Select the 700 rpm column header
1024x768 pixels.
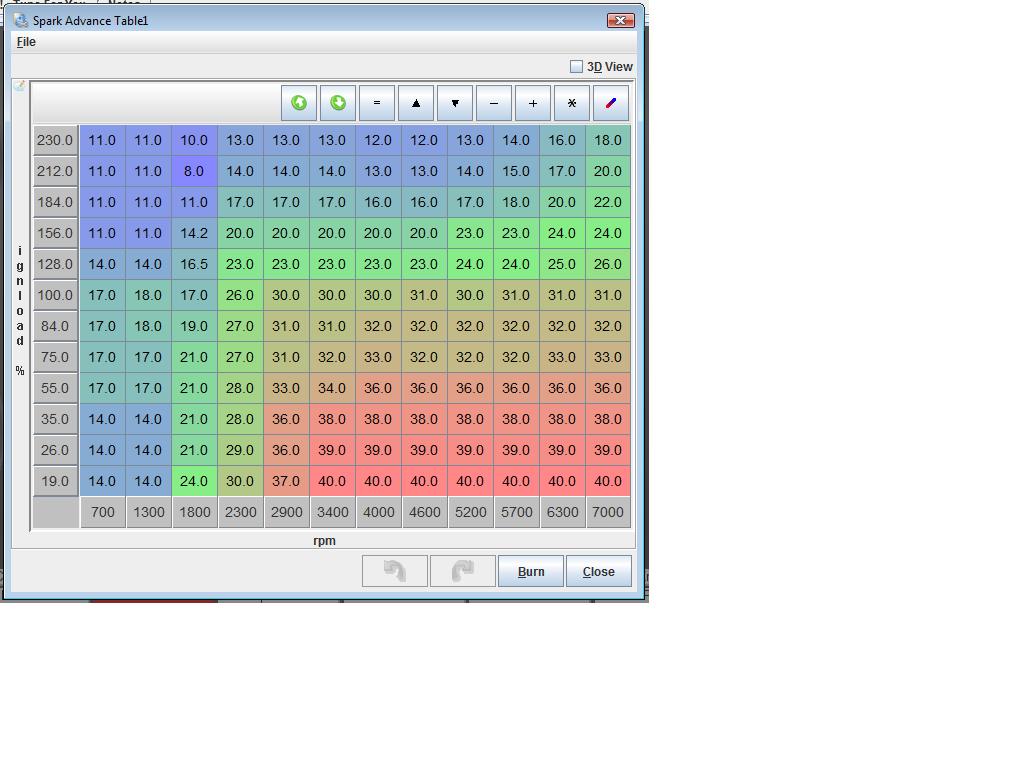click(103, 513)
